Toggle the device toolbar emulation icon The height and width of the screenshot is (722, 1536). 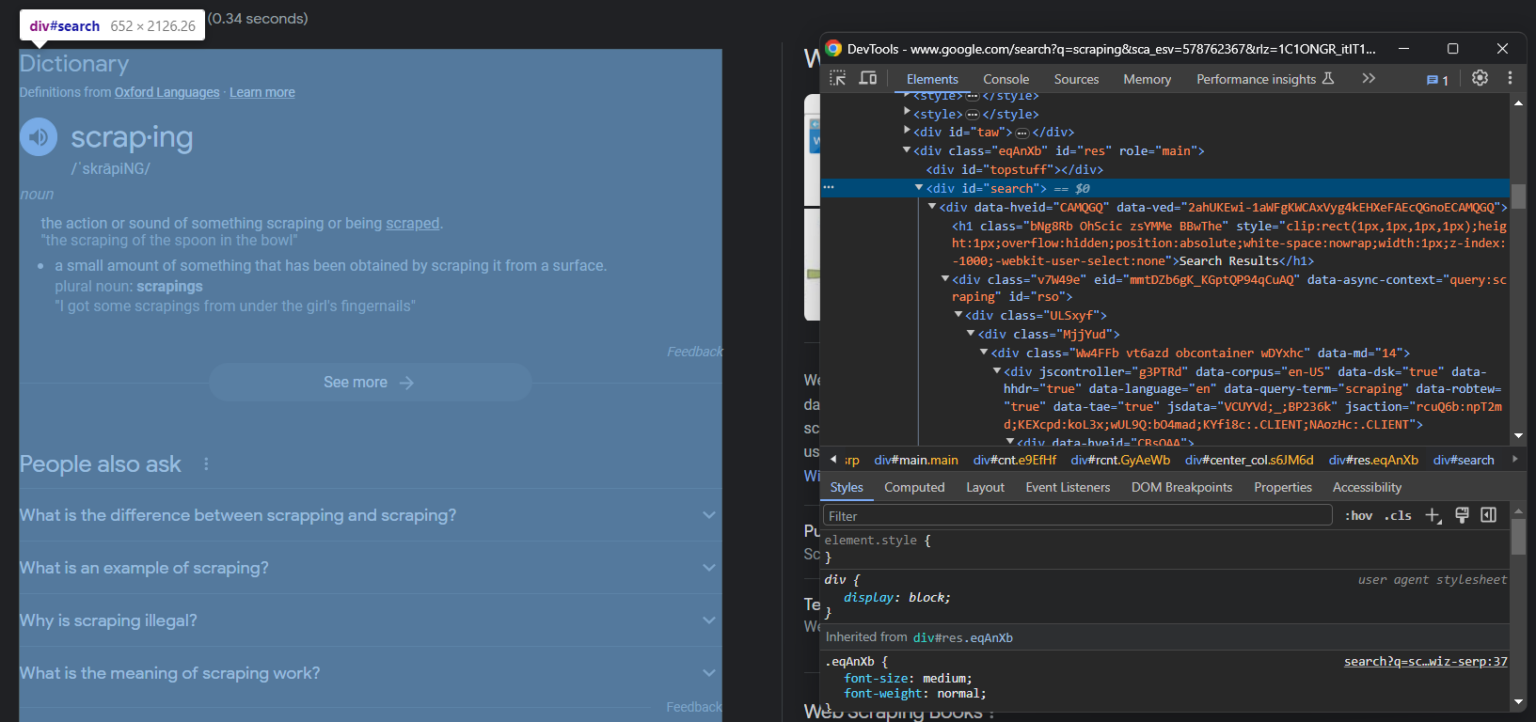pyautogui.click(x=868, y=79)
